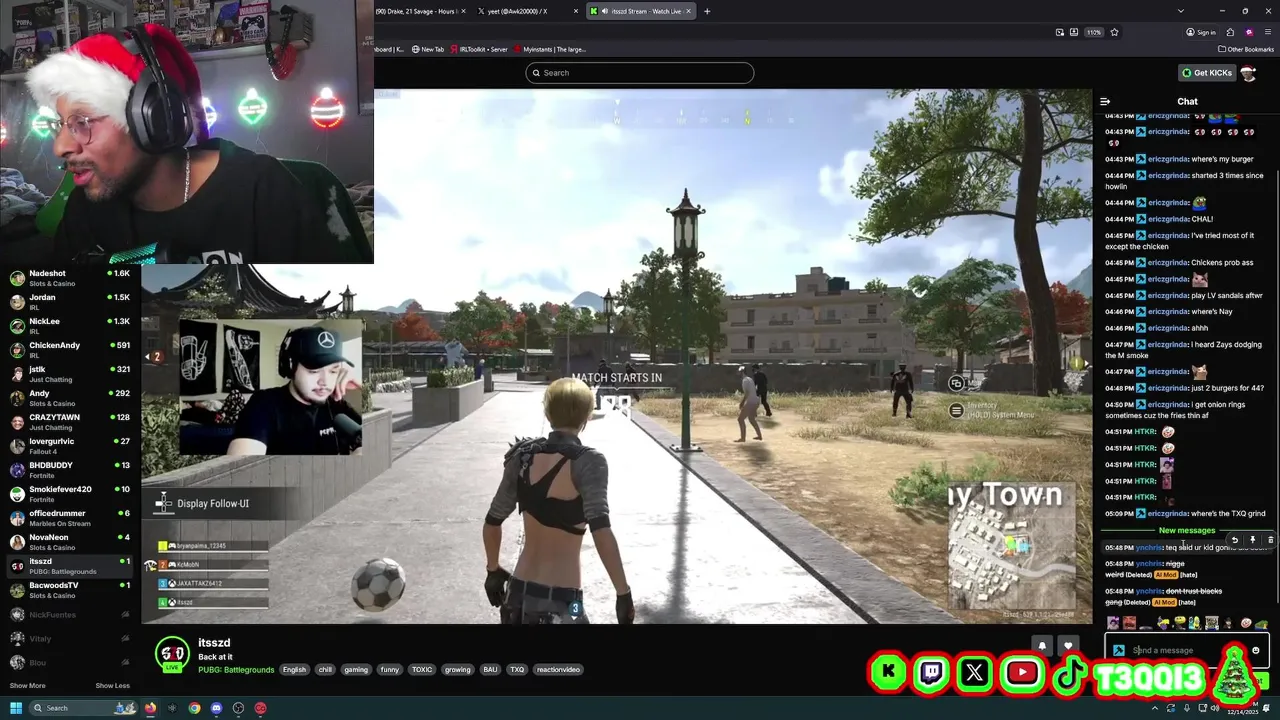This screenshot has width=1280, height=720.
Task: Select the reactionvideo stream tag
Action: 558,670
